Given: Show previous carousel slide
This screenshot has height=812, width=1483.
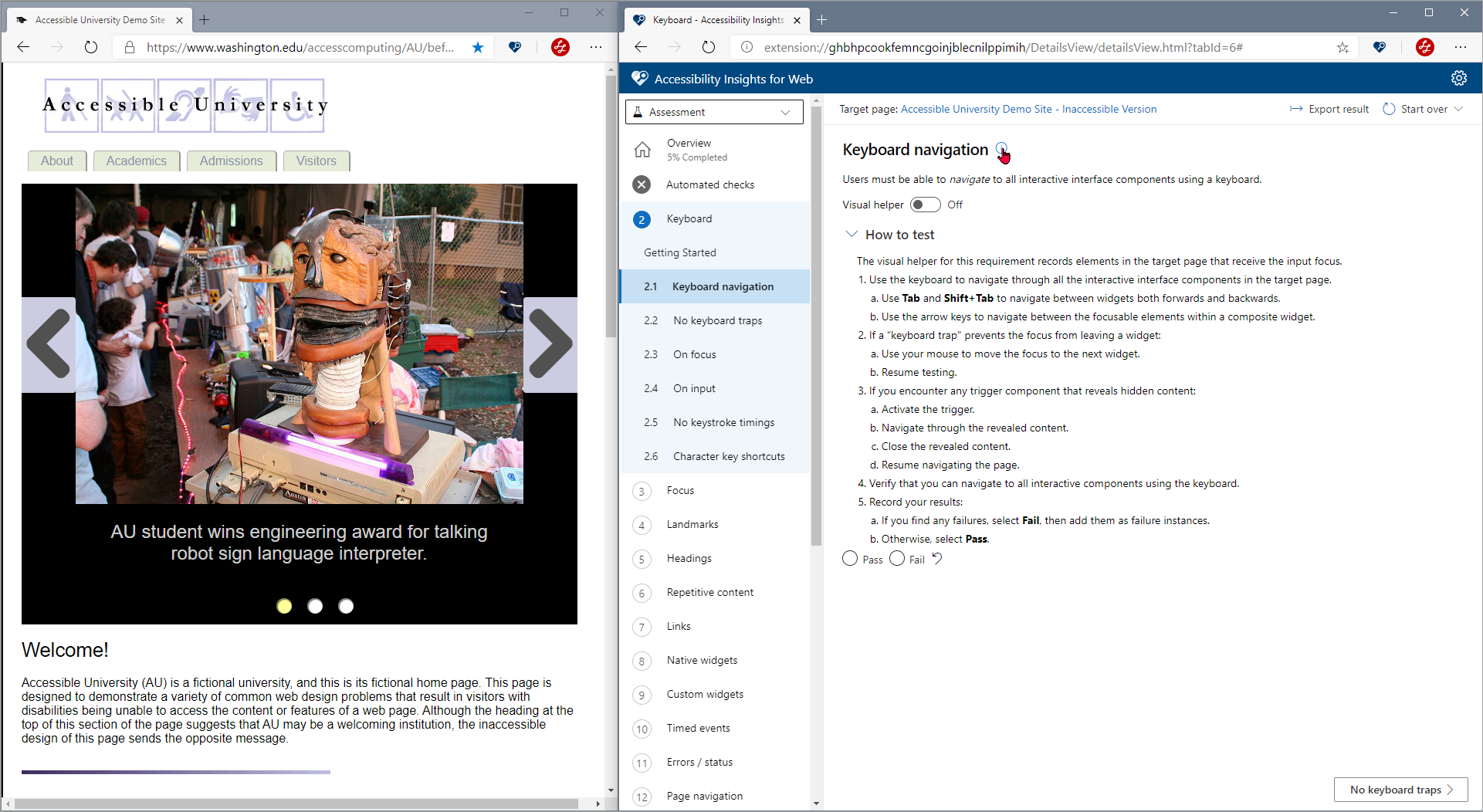Looking at the screenshot, I should [49, 344].
